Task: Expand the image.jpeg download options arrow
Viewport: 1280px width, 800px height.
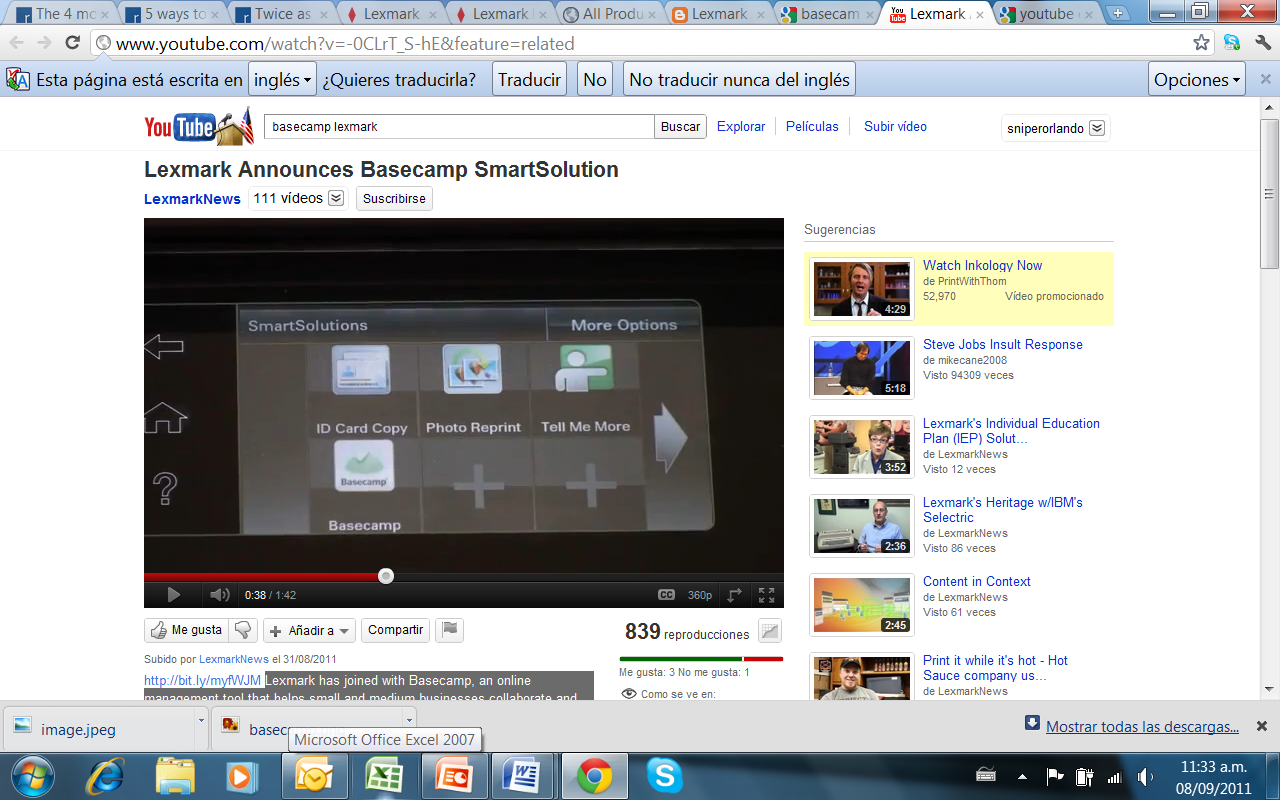Action: pyautogui.click(x=201, y=720)
